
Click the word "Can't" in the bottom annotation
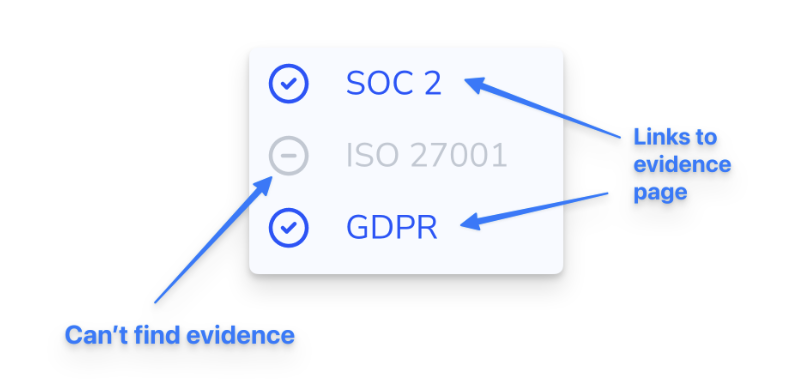point(96,335)
